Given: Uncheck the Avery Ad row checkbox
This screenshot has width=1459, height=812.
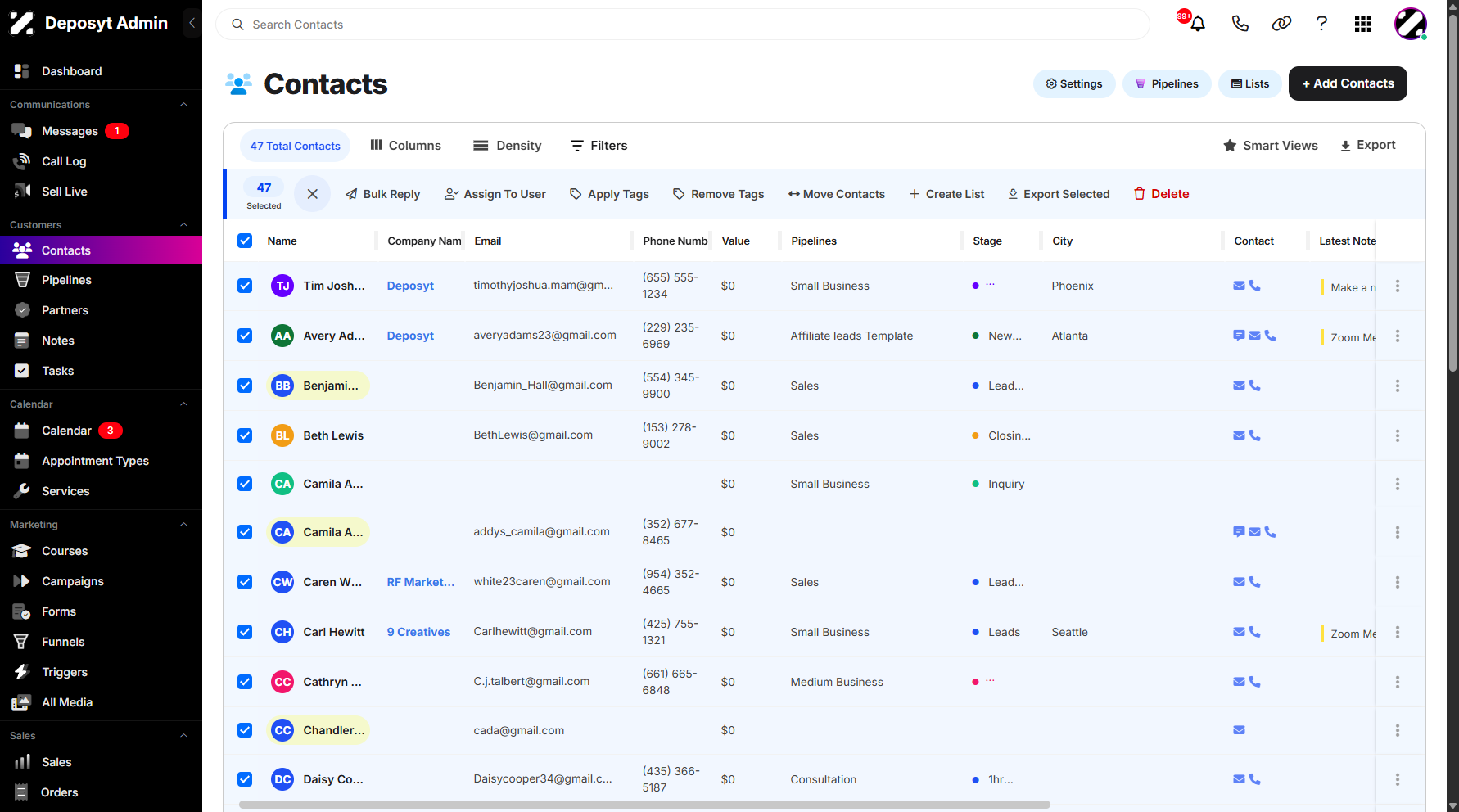Looking at the screenshot, I should [245, 336].
